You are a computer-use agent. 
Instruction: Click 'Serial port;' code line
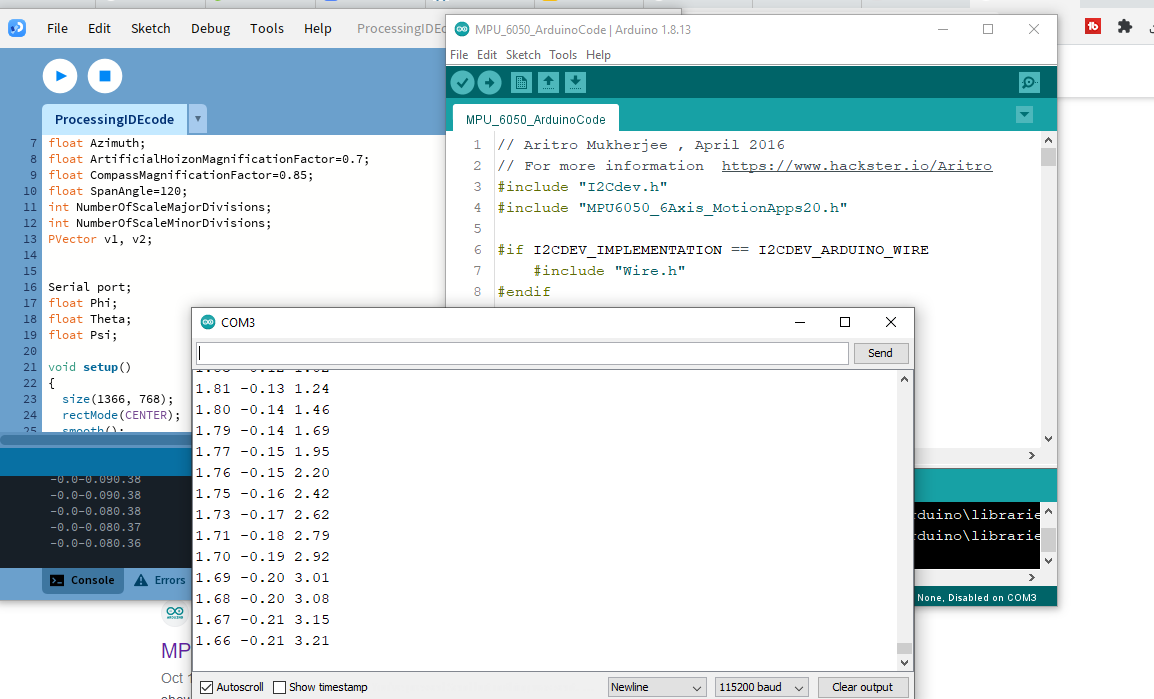90,287
